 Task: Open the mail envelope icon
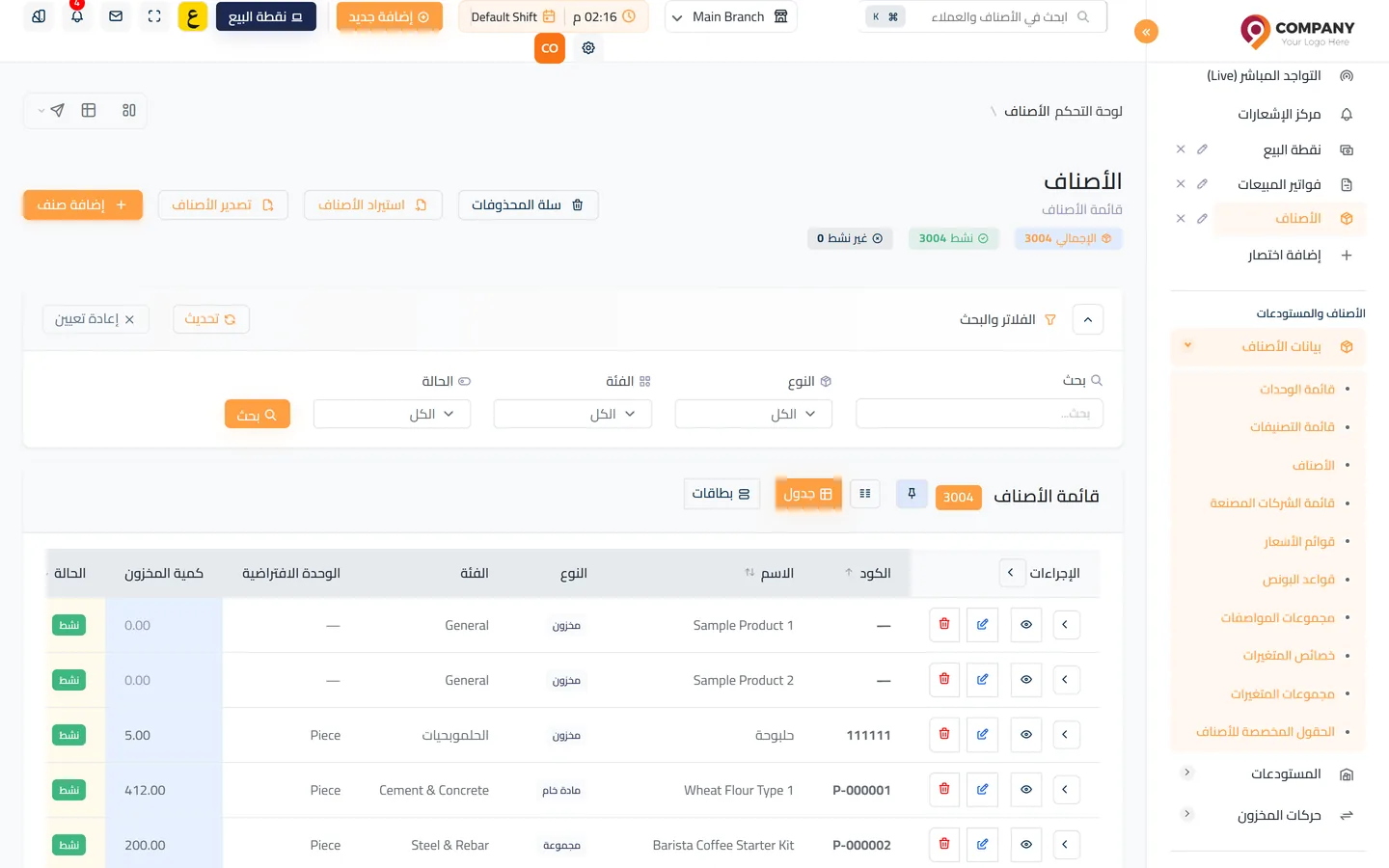pos(116,16)
